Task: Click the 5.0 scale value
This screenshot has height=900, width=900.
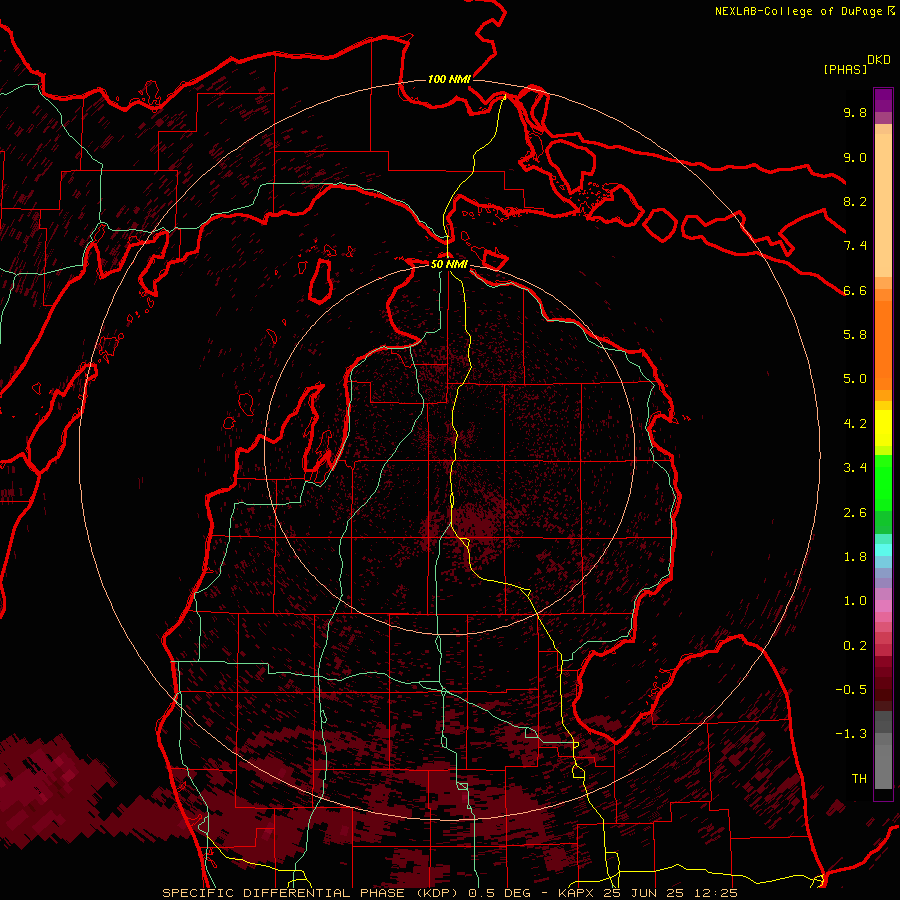Action: click(855, 379)
